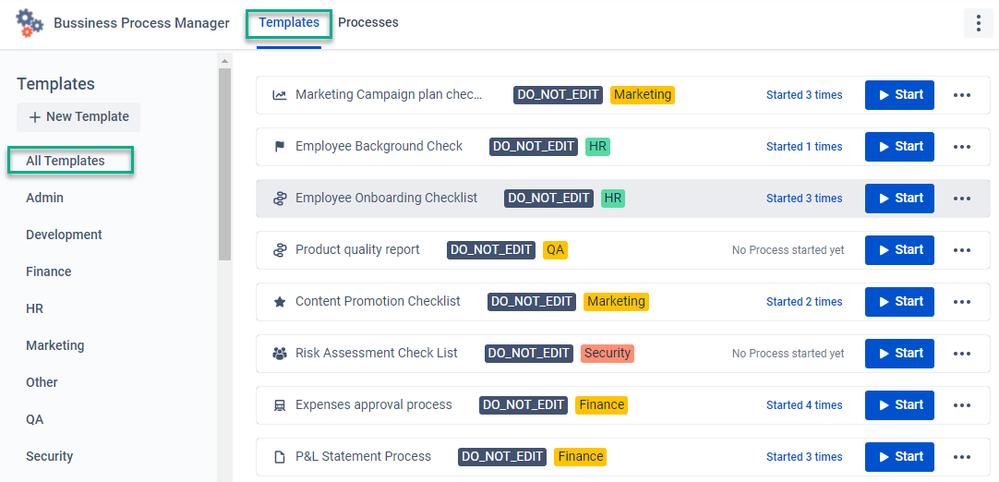This screenshot has height=482, width=999.
Task: Click the flag icon beside Employee Background Check
Action: coord(279,147)
